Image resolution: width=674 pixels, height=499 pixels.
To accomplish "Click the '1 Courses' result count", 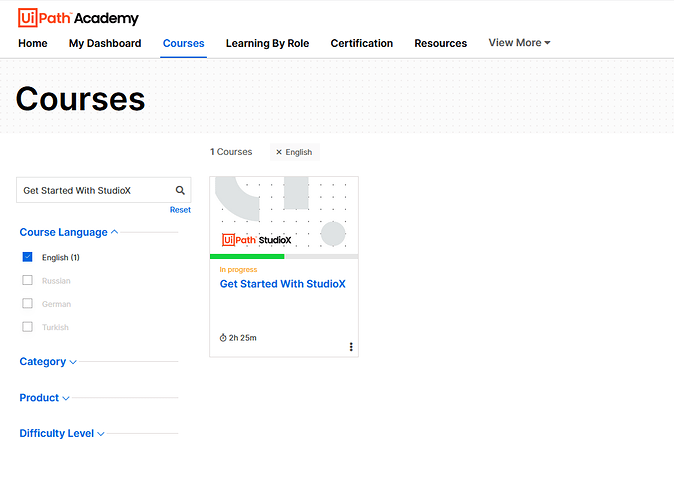I will coord(231,152).
